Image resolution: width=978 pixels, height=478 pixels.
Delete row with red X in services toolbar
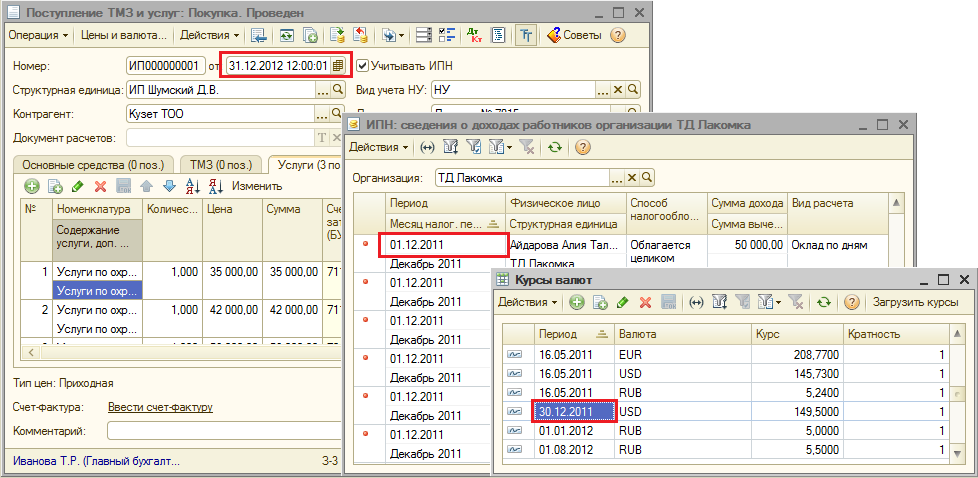coord(100,186)
